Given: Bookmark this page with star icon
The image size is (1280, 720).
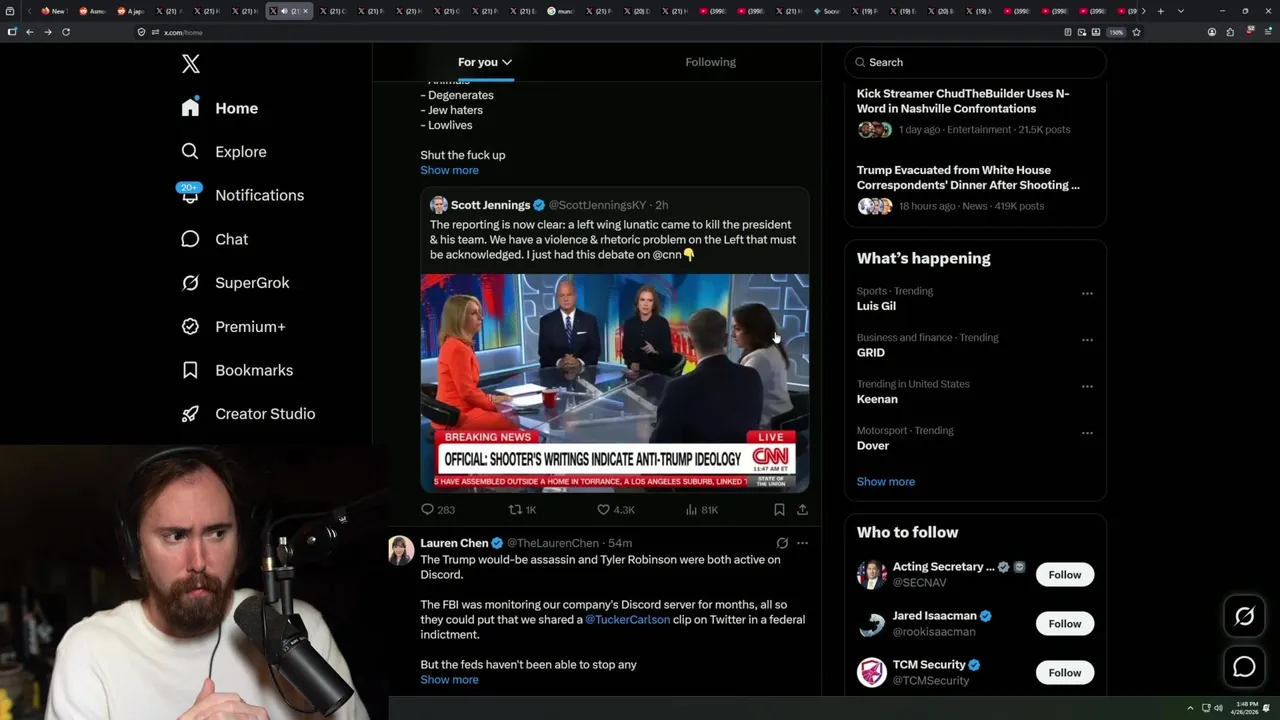Looking at the screenshot, I should (1136, 32).
